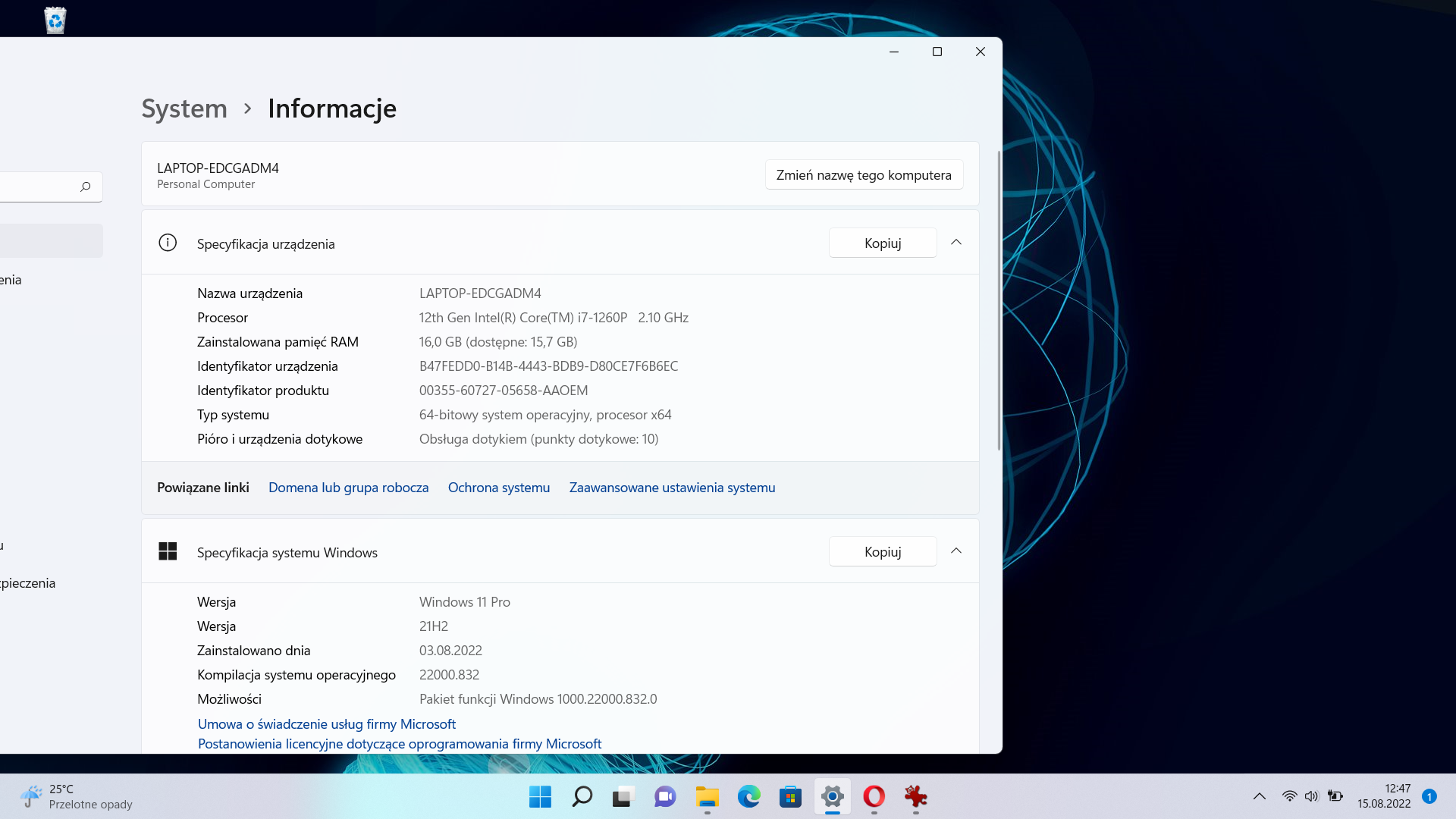Click the system type value 64-bitowy system operacyjny
1456x819 pixels.
545,415
